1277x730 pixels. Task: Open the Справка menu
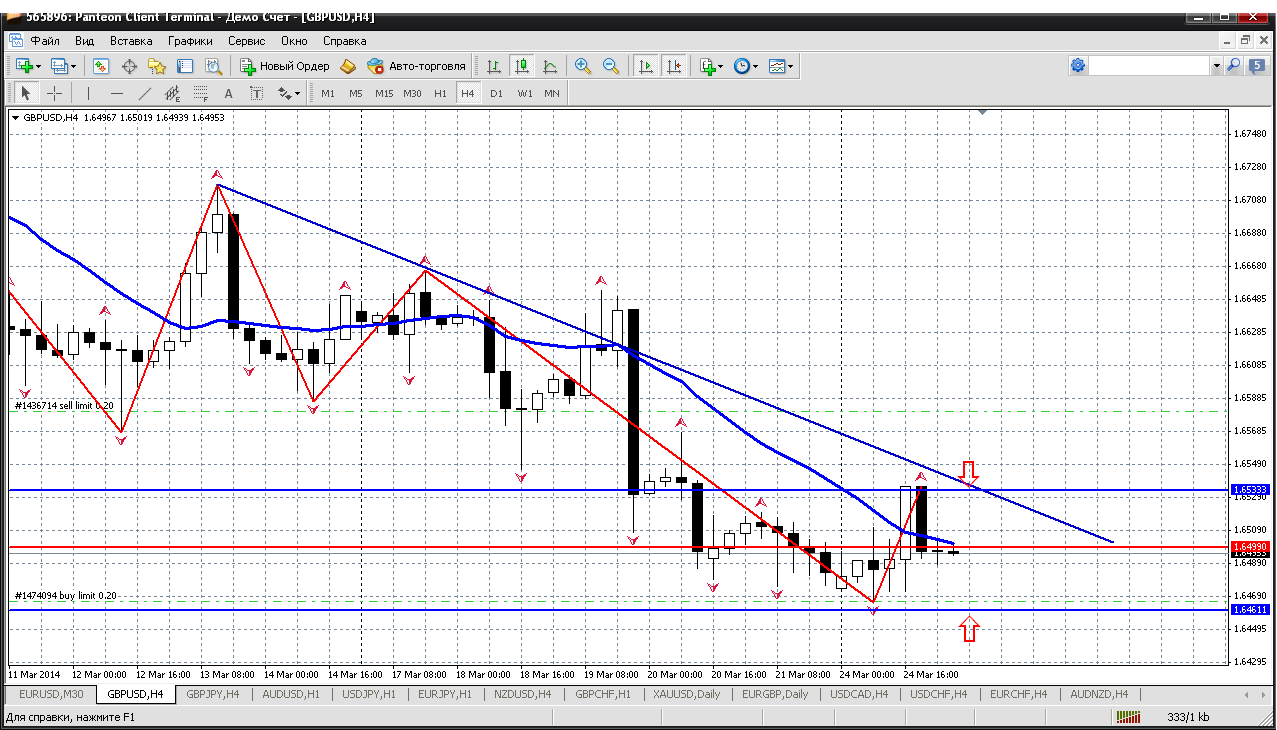coord(344,41)
